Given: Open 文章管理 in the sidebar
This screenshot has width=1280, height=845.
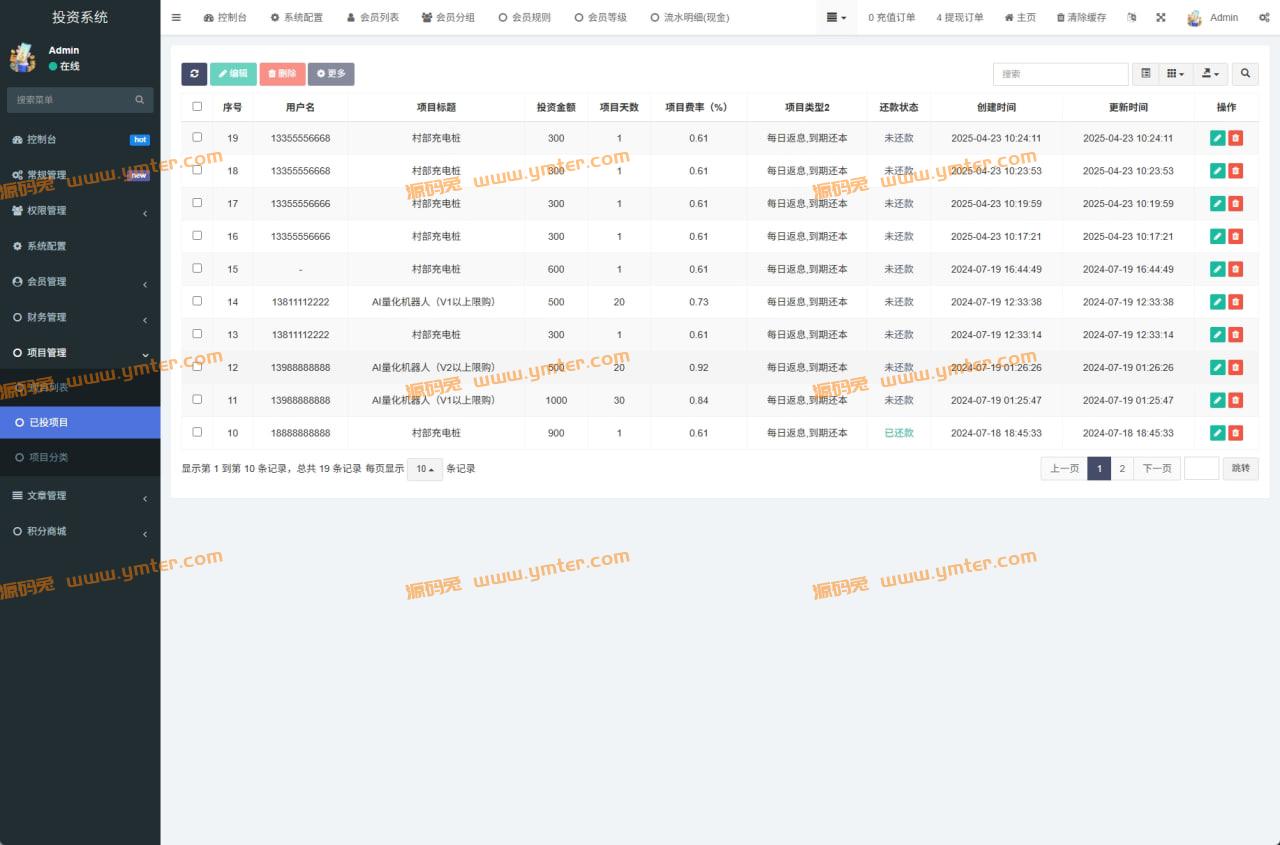Looking at the screenshot, I should [x=80, y=496].
